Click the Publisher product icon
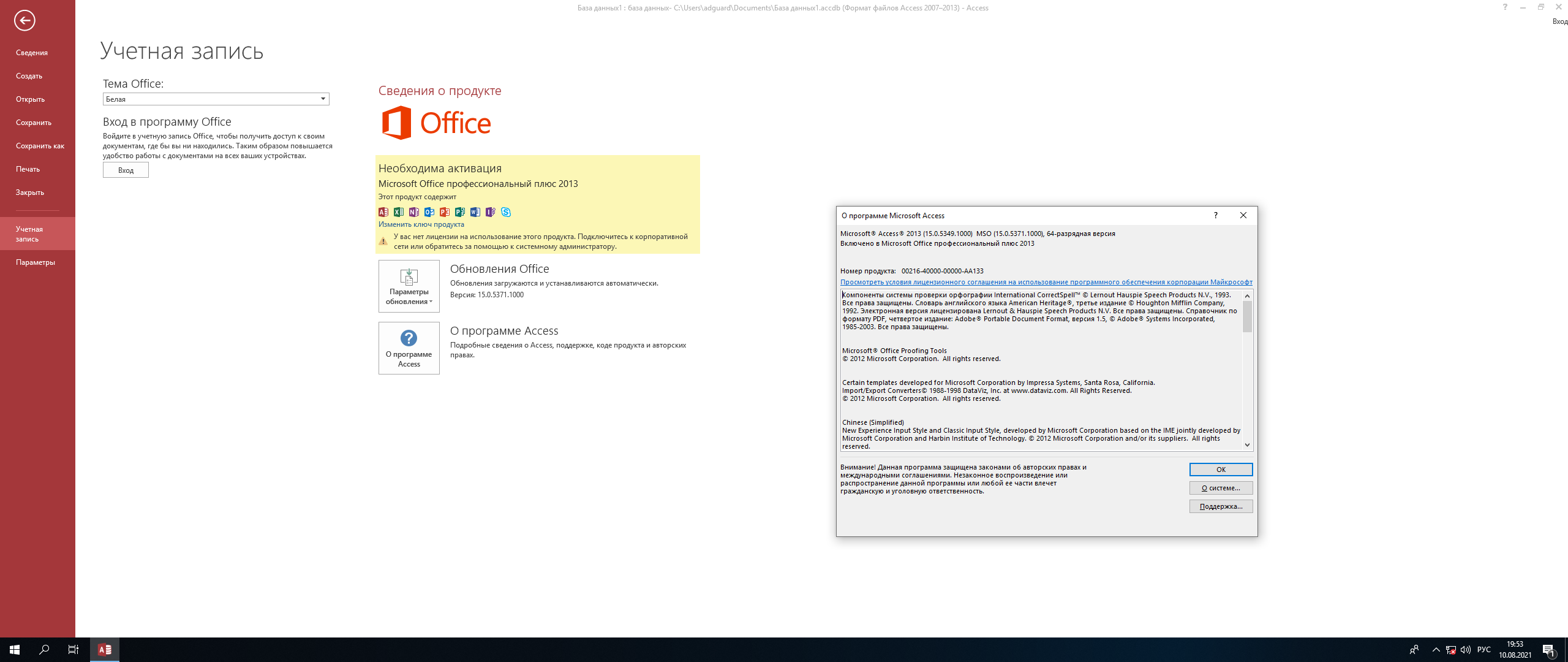 [x=460, y=212]
